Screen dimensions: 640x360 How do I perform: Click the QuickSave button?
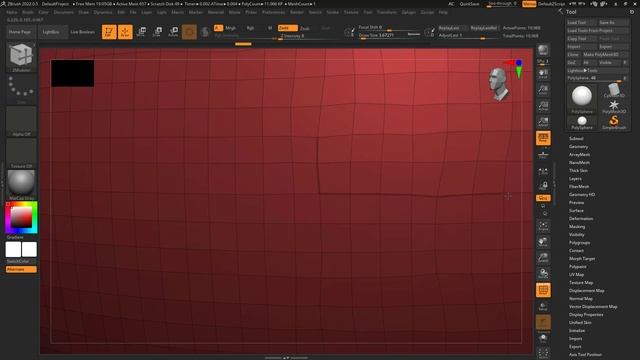[x=469, y=4]
